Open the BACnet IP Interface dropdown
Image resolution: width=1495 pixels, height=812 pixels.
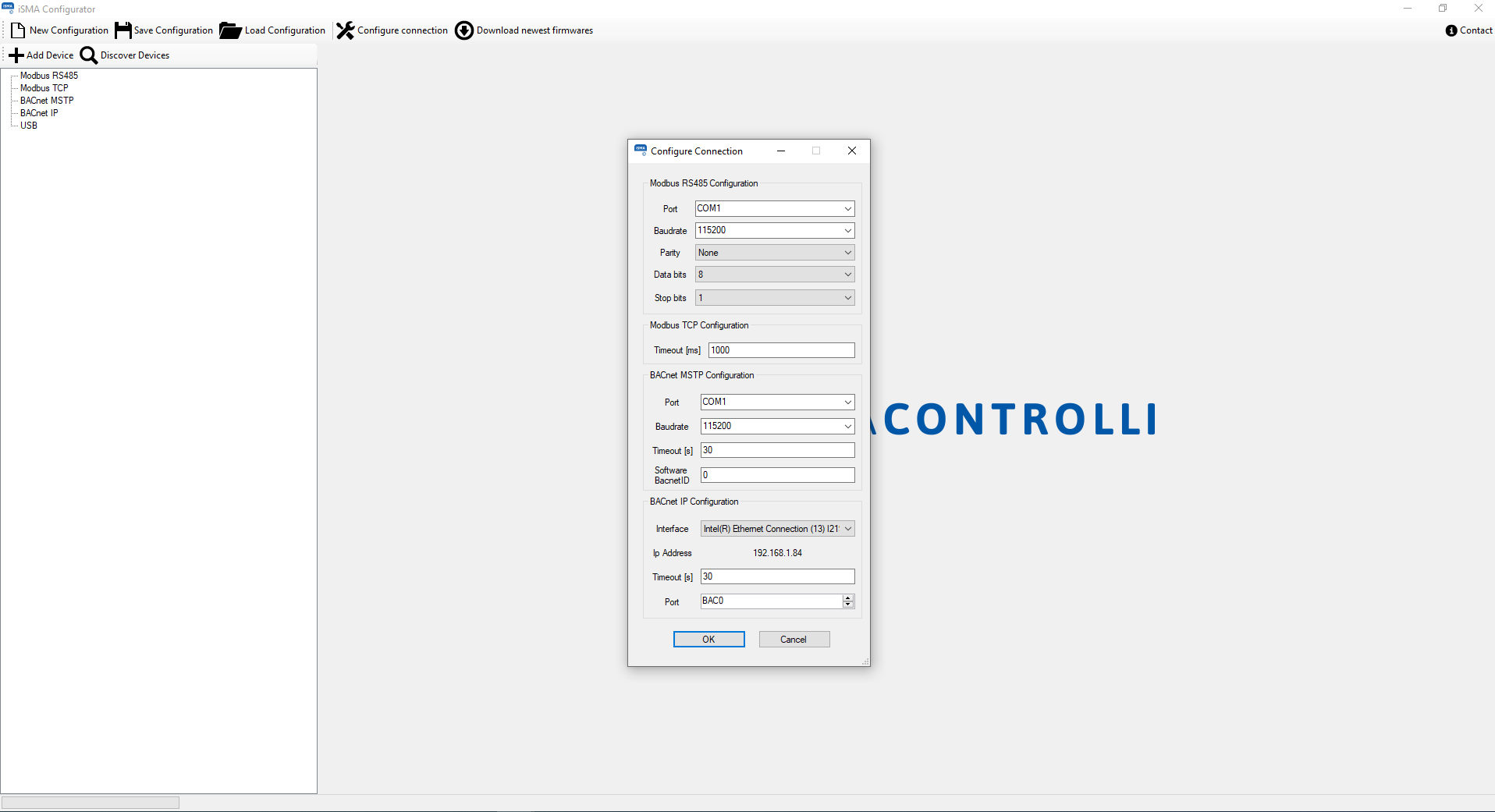pos(847,529)
